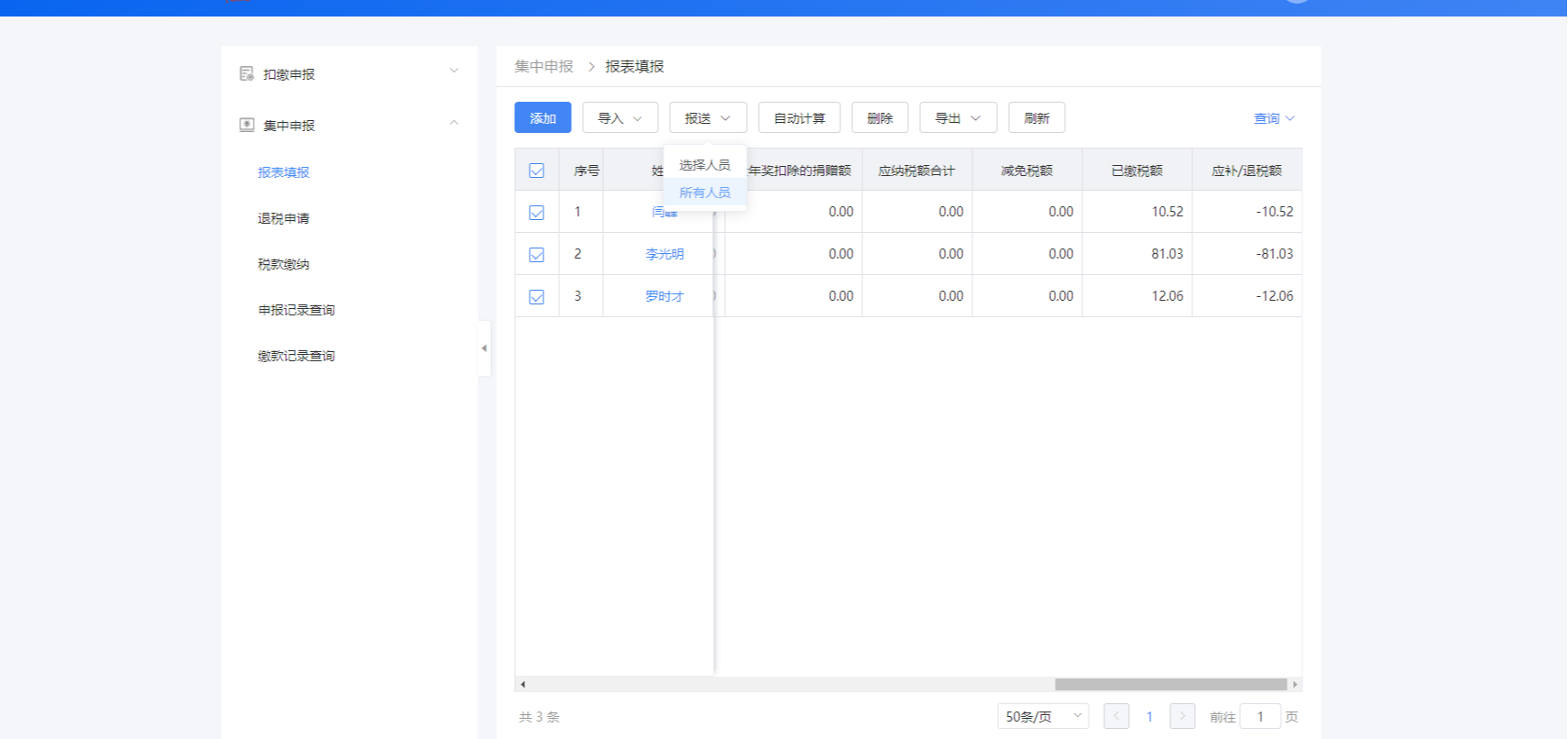Choose 选择人员 from the 报送 menu
The height and width of the screenshot is (739, 1568).
tap(705, 165)
